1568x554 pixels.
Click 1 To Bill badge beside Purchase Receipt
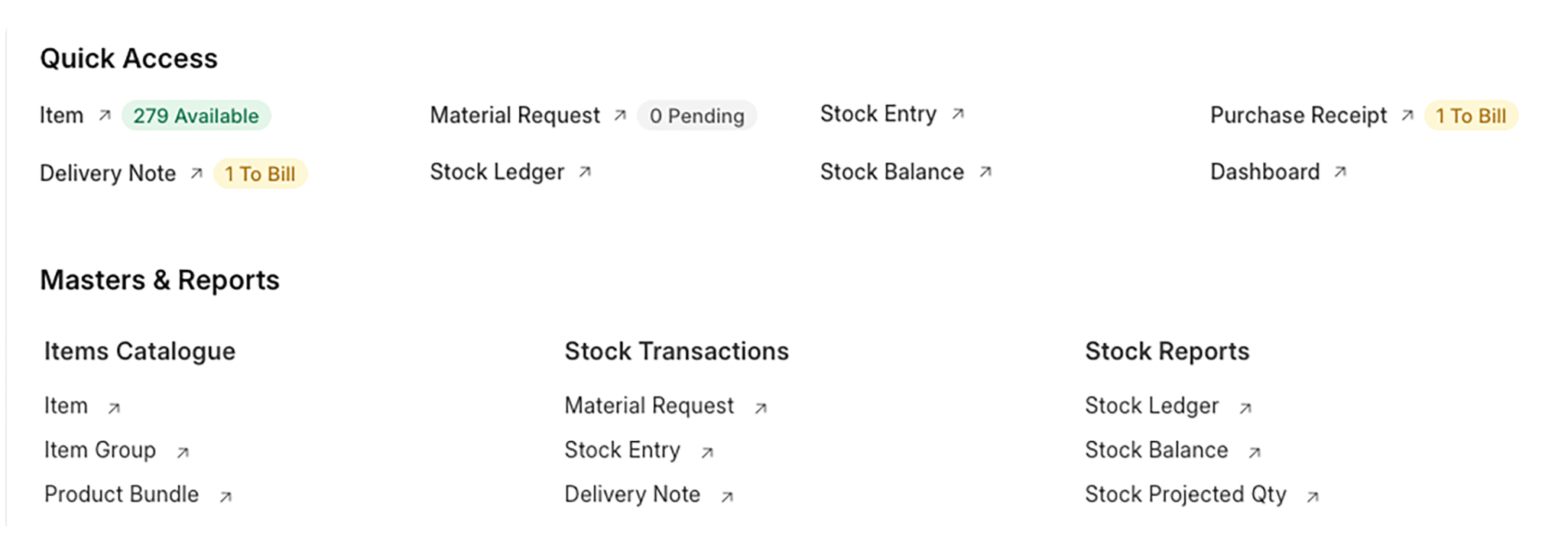(x=1470, y=115)
